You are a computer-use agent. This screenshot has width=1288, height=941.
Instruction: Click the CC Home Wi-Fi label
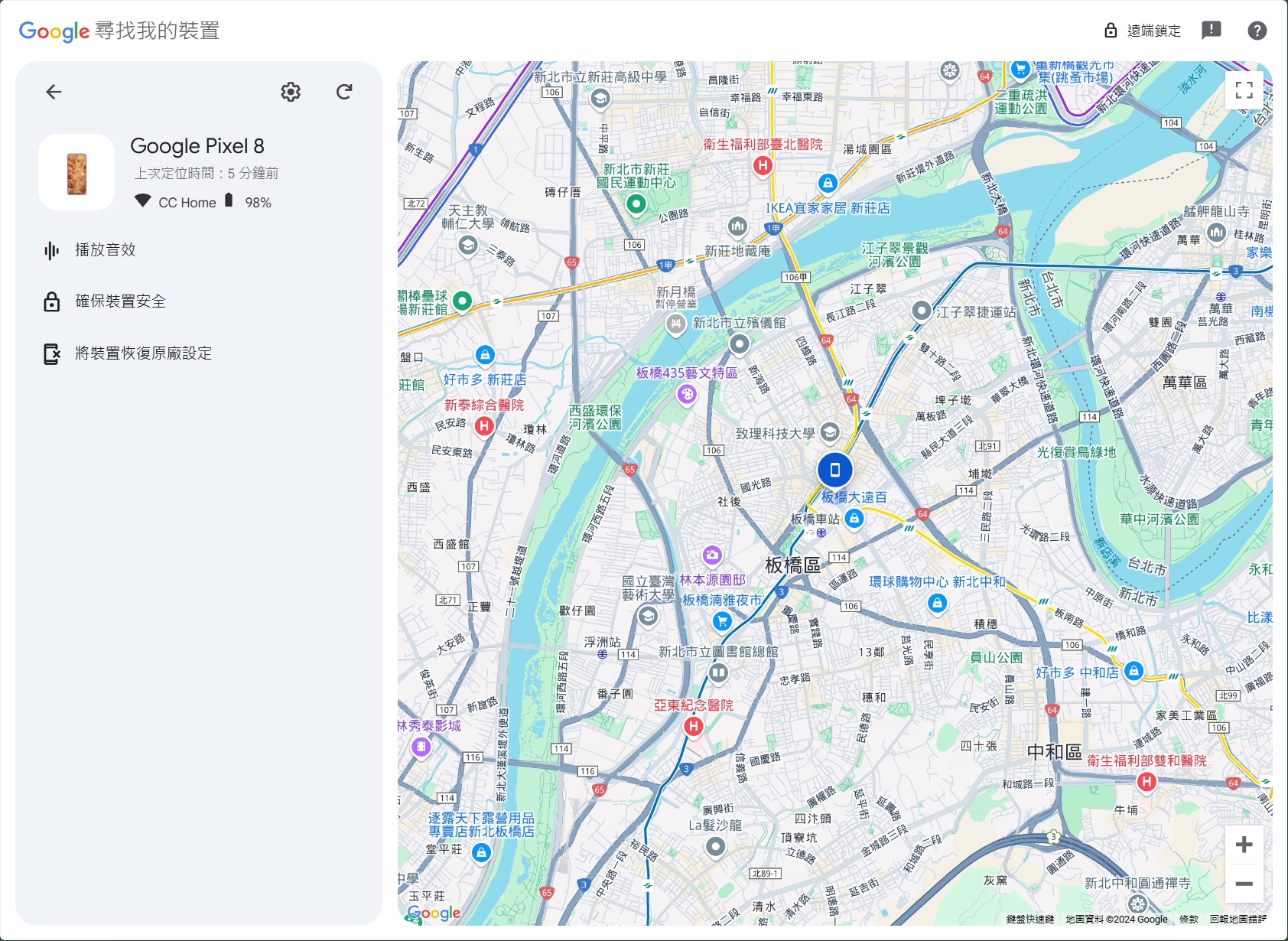(x=187, y=203)
